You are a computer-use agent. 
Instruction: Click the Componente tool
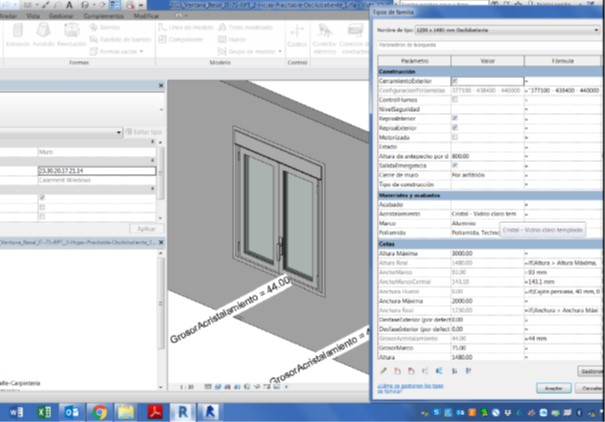pos(181,39)
